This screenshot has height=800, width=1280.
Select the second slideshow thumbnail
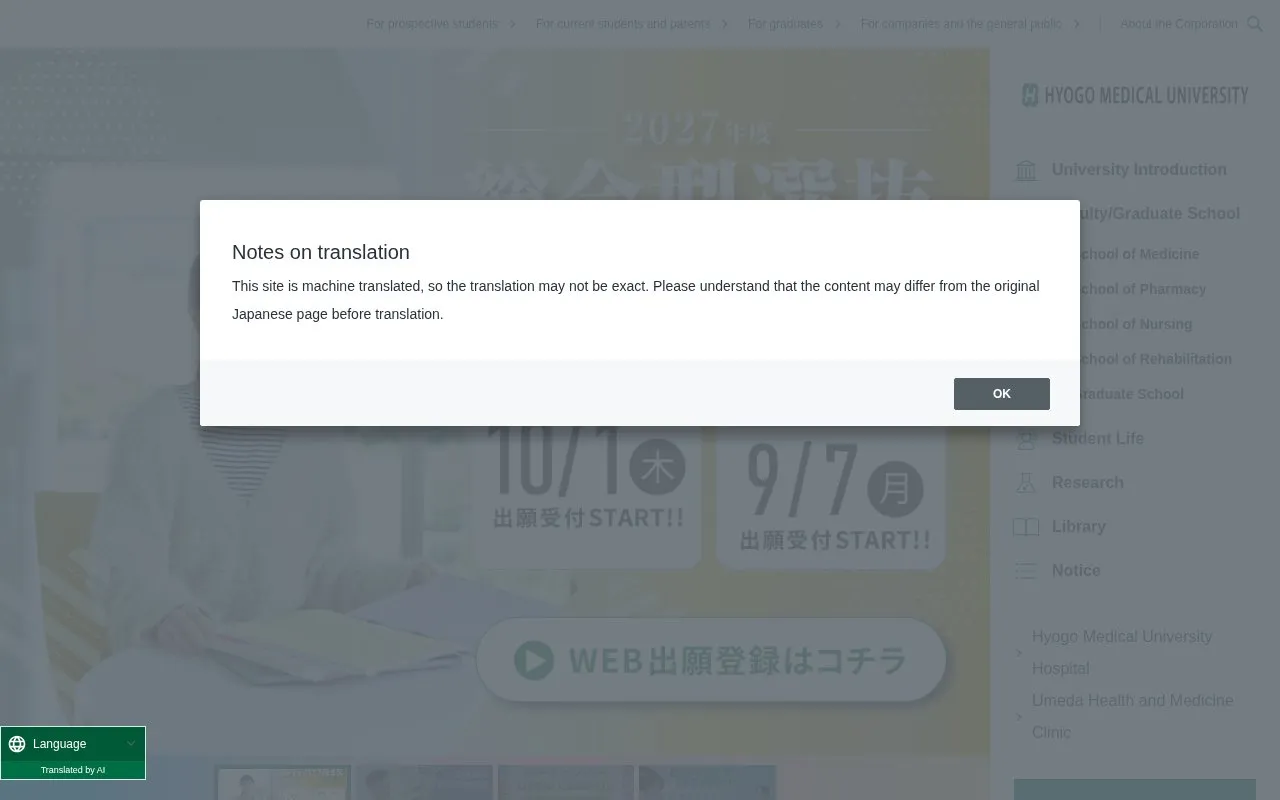(x=424, y=783)
